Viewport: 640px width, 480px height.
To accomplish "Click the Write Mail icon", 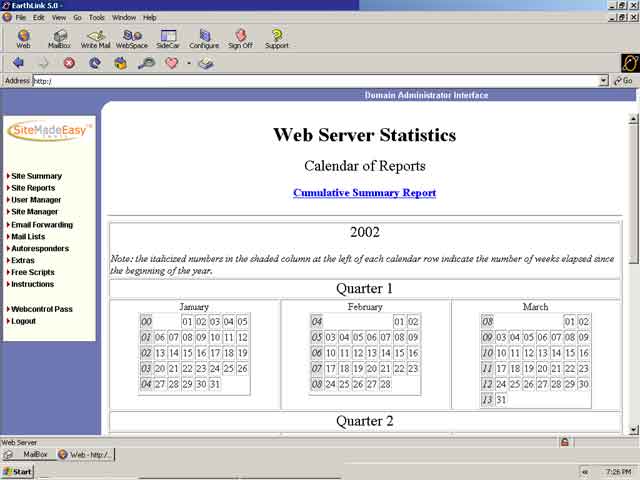I will (96, 38).
